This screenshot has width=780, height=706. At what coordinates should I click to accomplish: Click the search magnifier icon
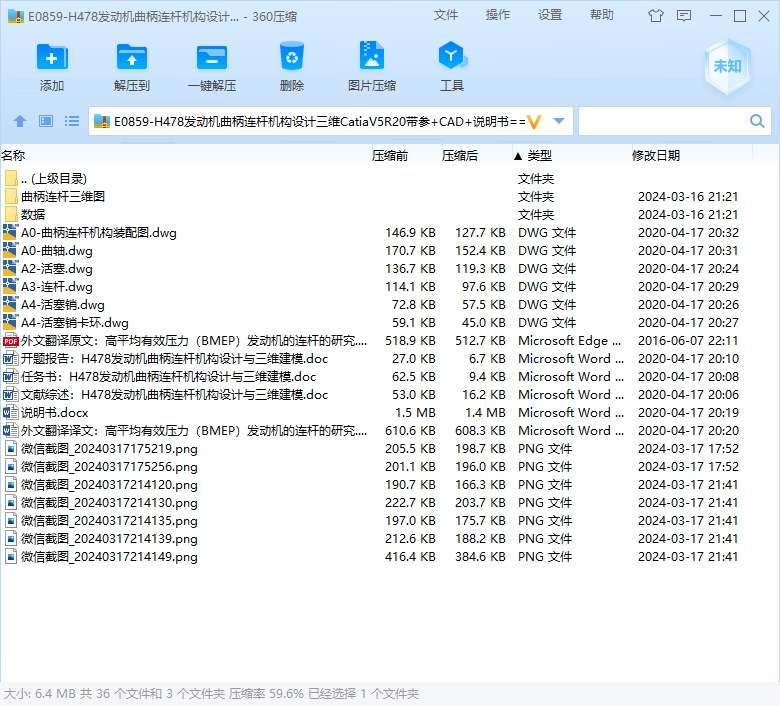pos(757,121)
